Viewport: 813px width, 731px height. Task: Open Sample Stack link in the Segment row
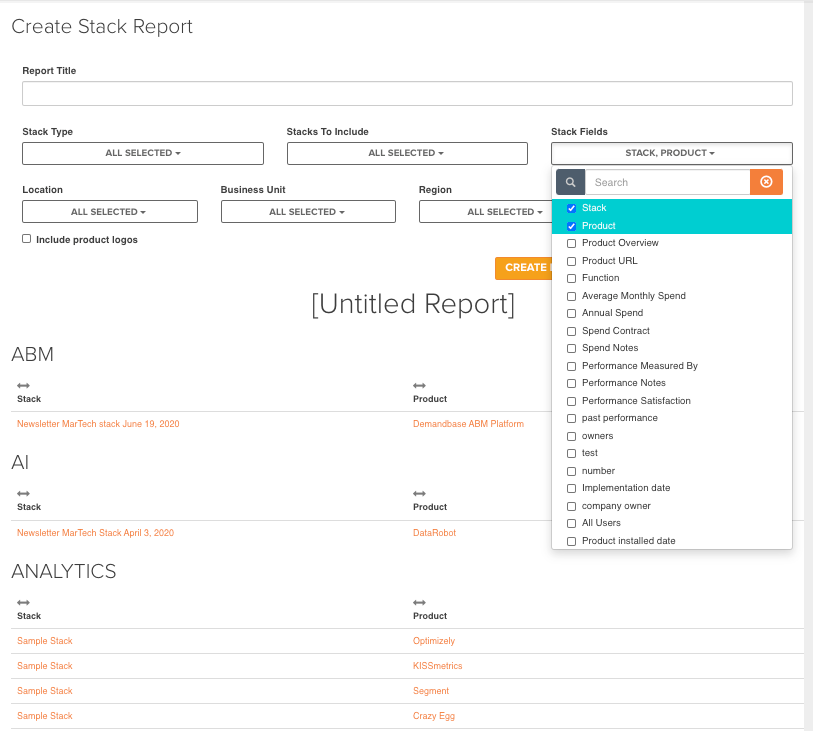point(45,691)
